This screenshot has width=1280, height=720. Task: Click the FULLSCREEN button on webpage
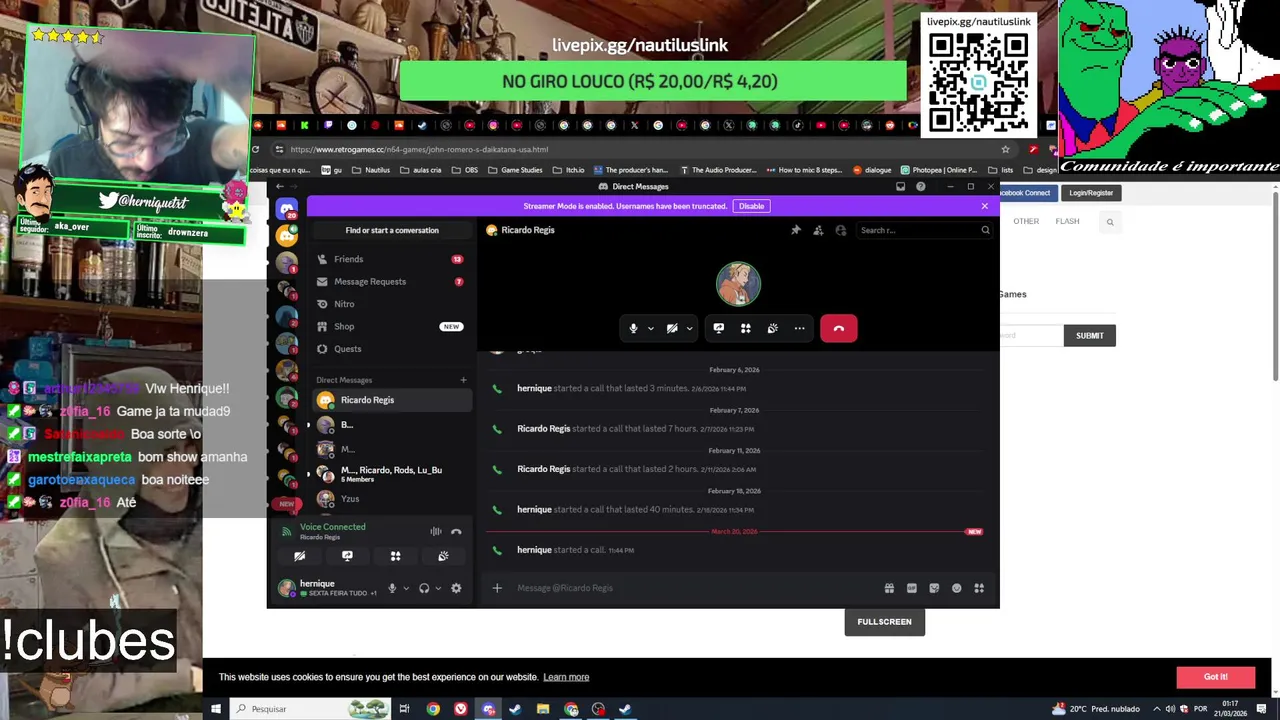[884, 622]
